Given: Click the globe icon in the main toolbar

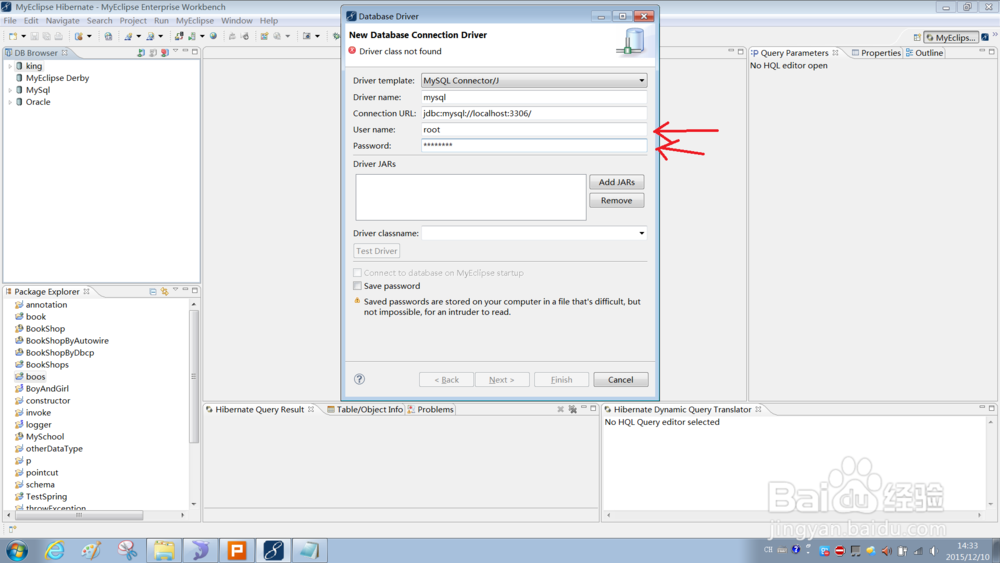Looking at the screenshot, I should pos(214,36).
